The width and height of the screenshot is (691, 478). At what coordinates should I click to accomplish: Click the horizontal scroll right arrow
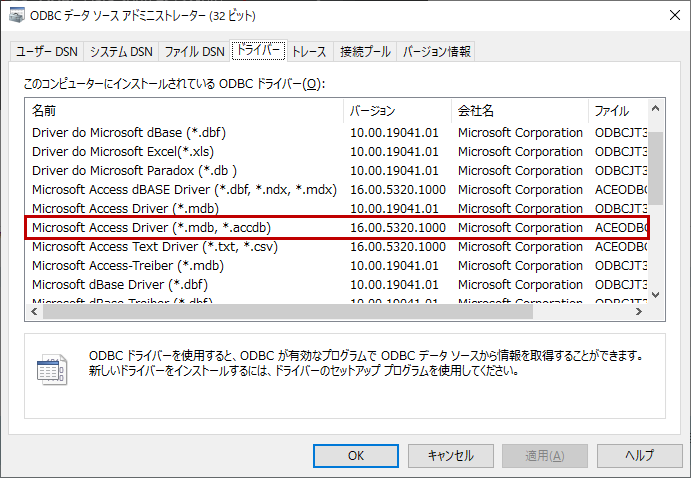tap(639, 311)
